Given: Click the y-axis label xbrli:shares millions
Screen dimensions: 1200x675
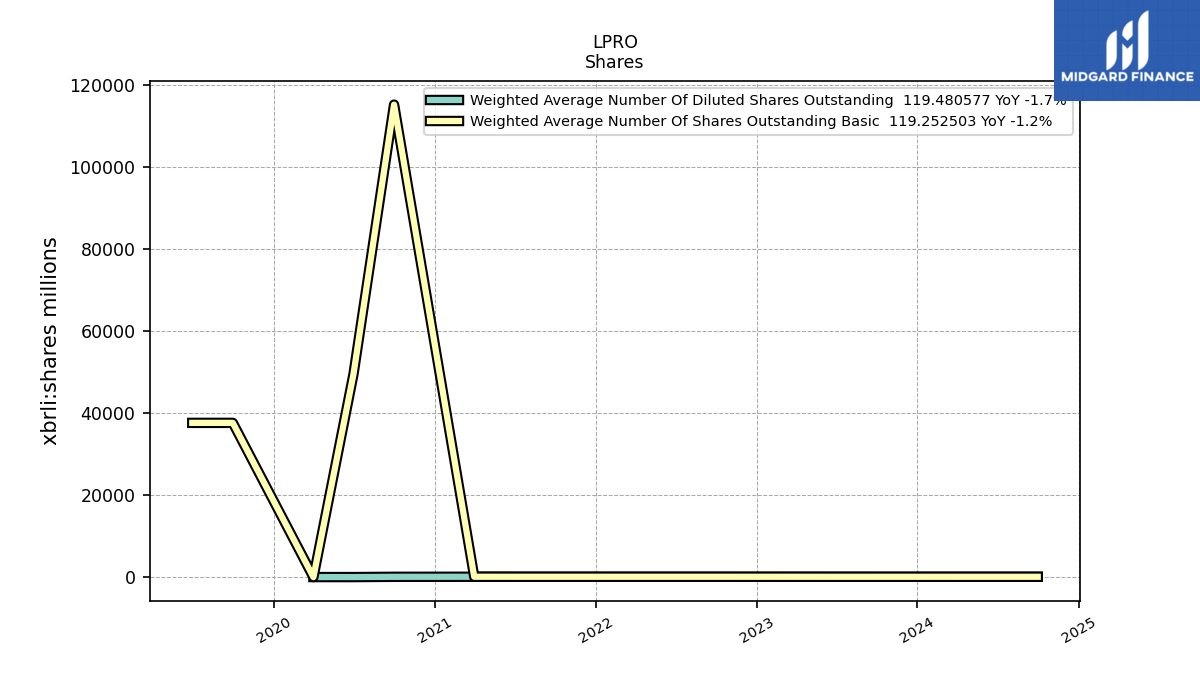Looking at the screenshot, I should coord(50,341).
